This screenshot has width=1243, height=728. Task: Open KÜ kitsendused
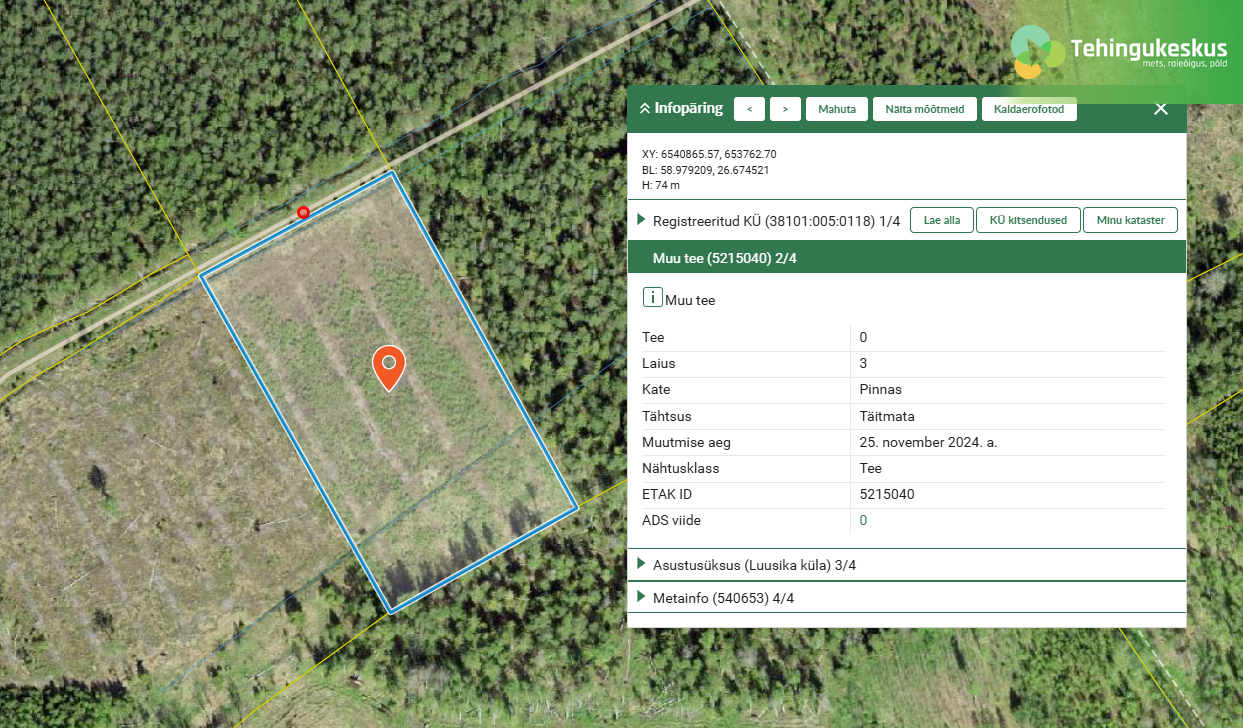[x=1028, y=220]
